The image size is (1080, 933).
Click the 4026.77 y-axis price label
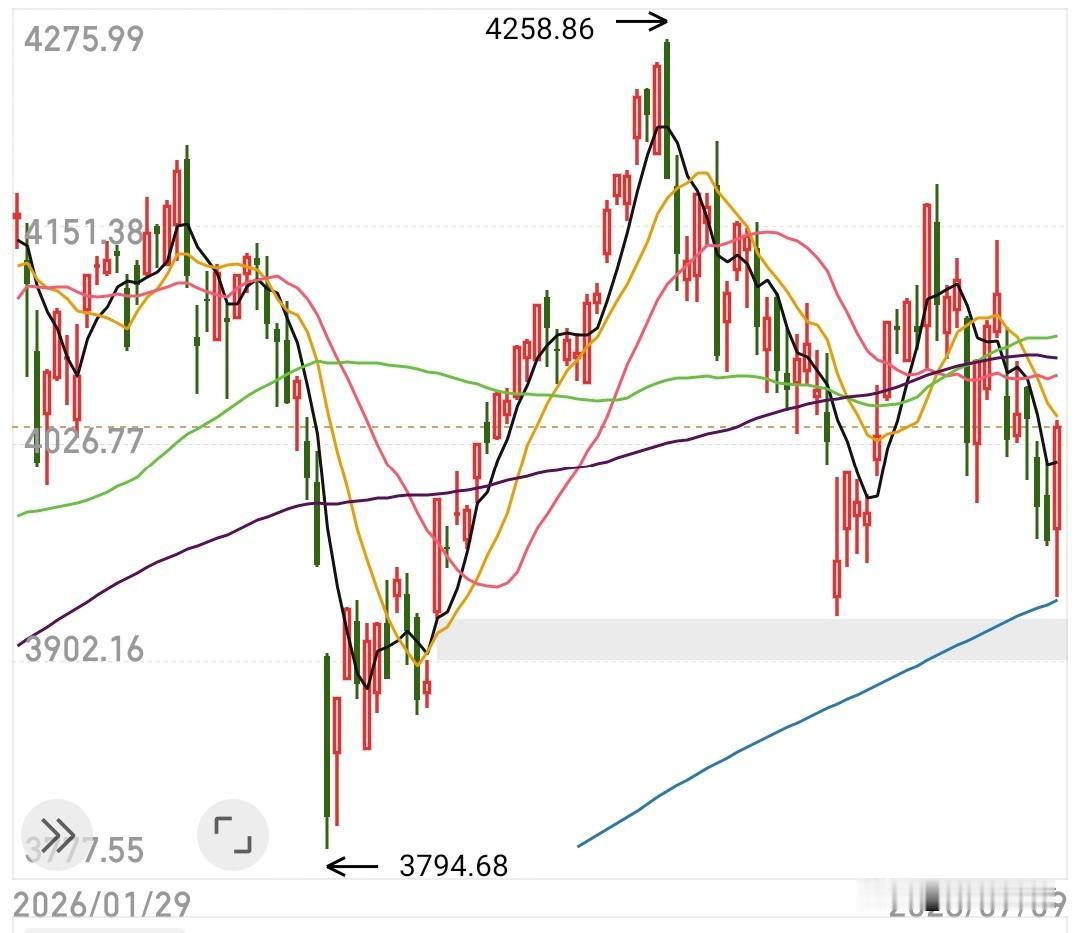point(84,441)
